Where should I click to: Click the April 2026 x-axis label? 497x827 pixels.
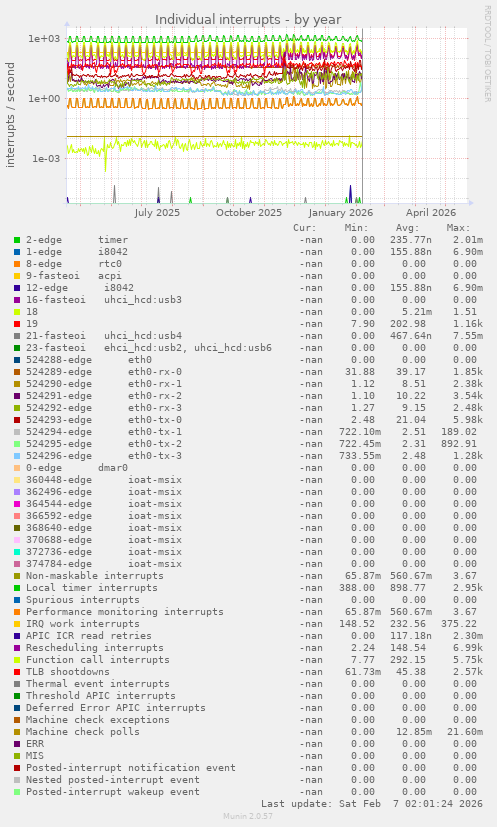(x=431, y=213)
